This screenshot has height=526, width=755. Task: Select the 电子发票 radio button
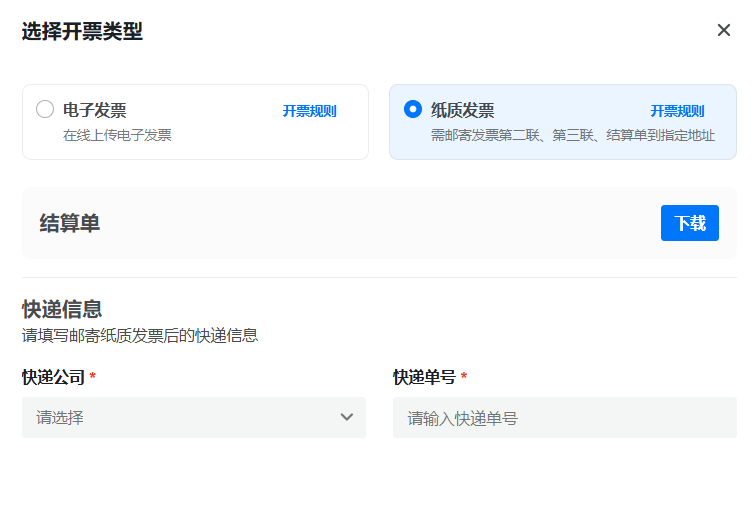(x=45, y=110)
